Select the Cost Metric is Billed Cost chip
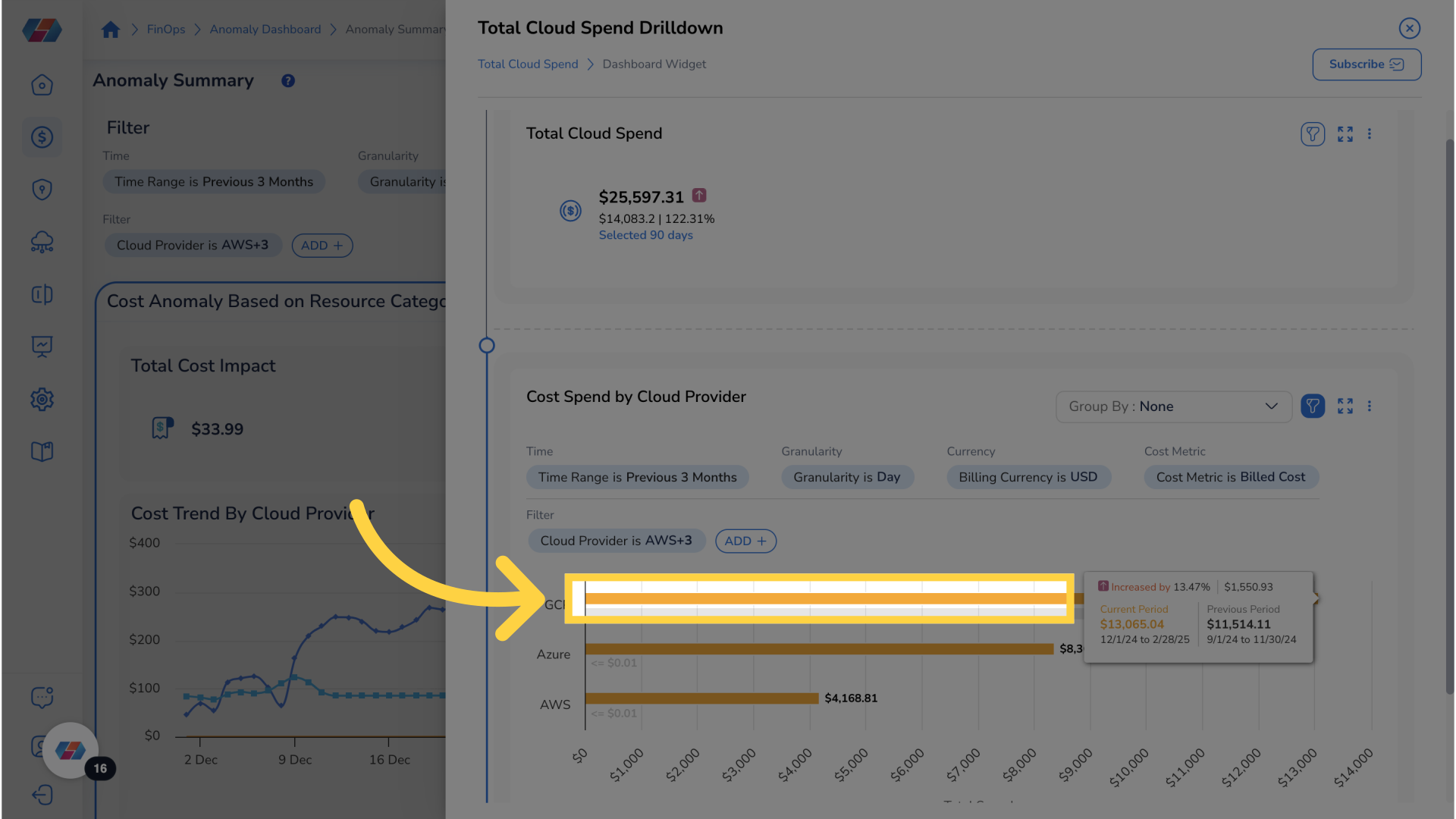 click(x=1231, y=477)
